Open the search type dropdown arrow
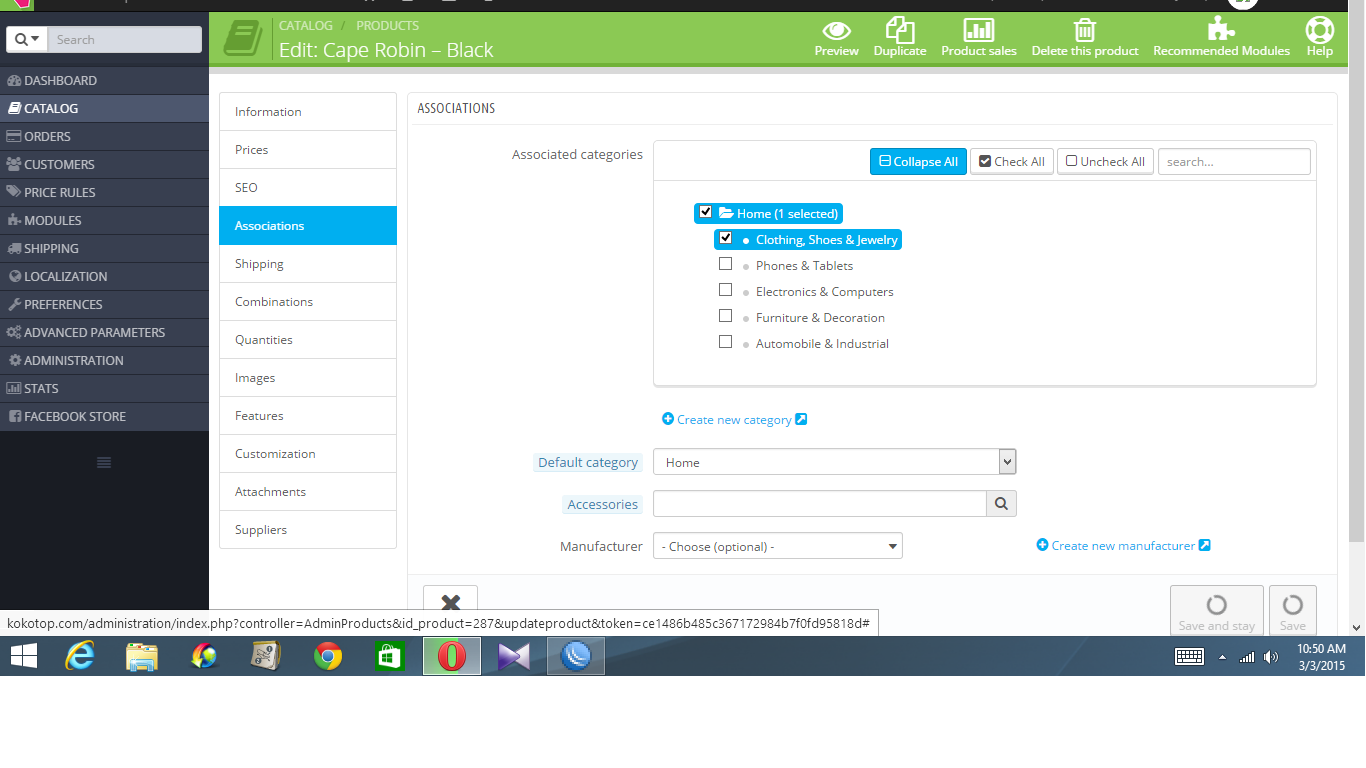 click(x=28, y=39)
